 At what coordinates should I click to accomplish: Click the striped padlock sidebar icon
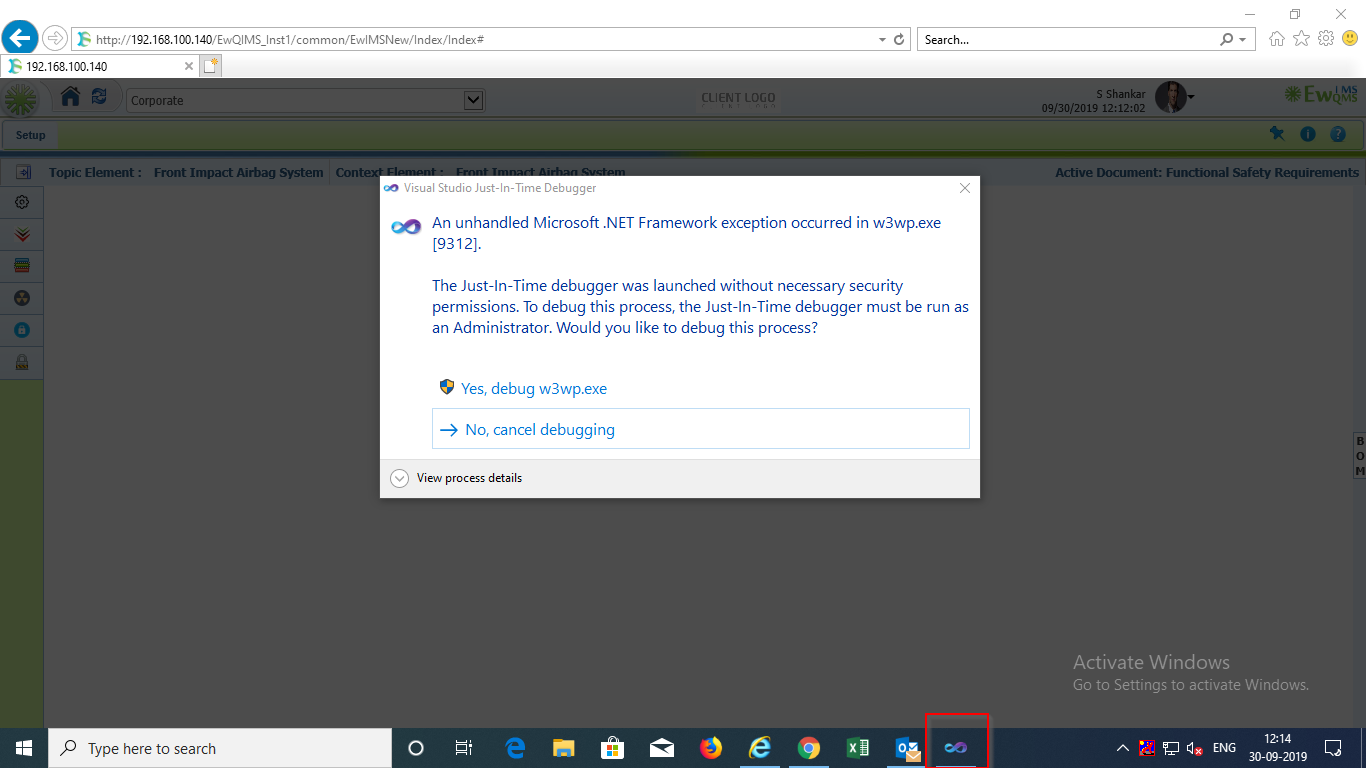click(x=22, y=362)
